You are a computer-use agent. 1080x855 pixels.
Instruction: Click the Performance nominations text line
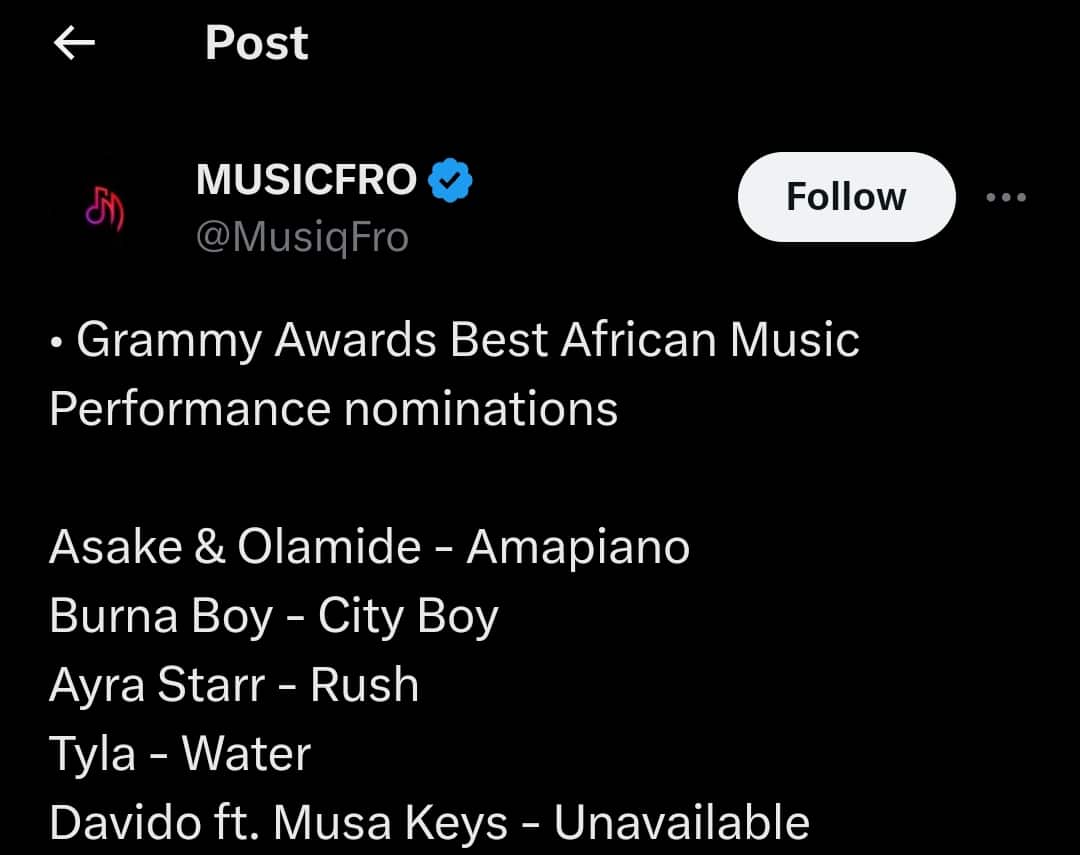(x=333, y=409)
